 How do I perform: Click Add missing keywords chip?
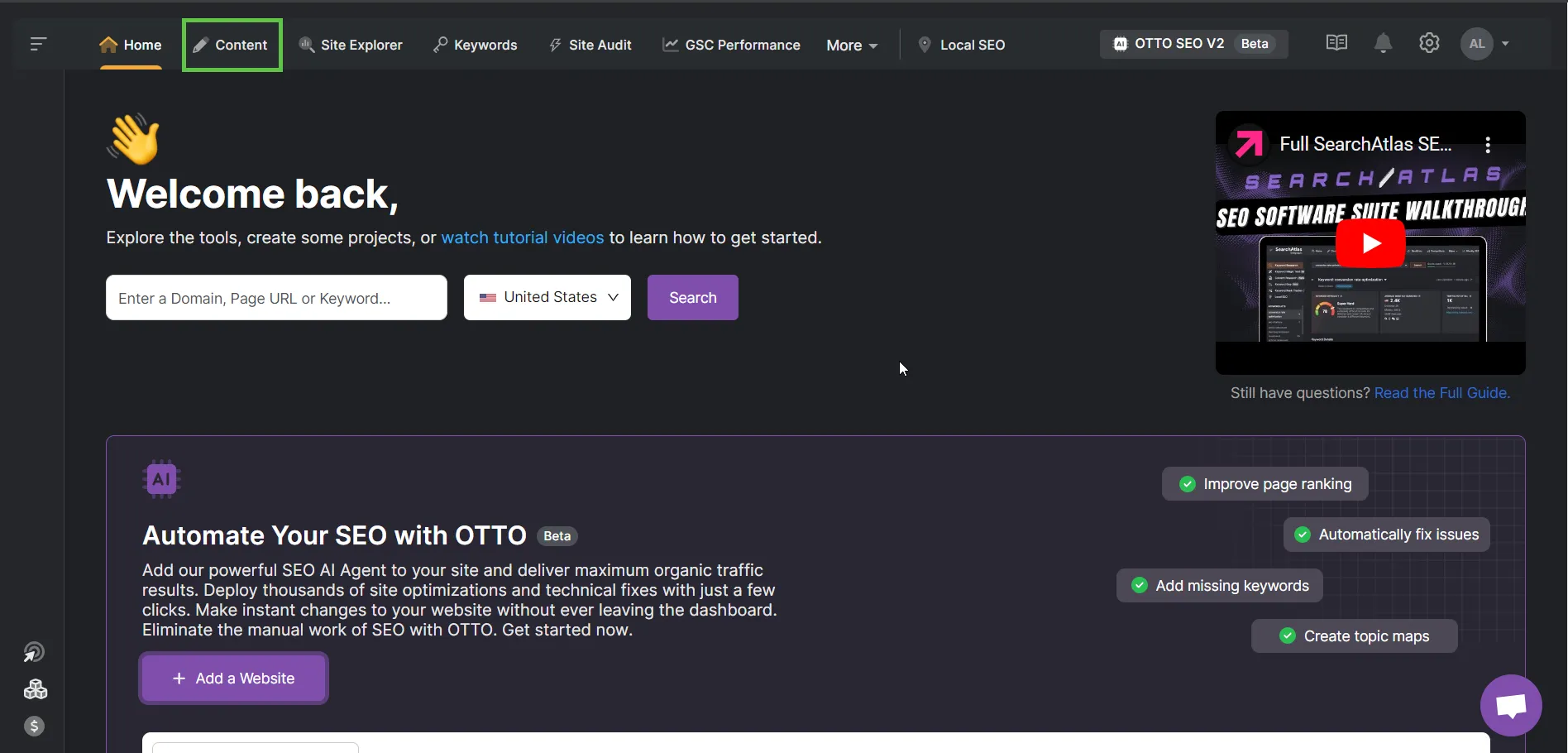[x=1220, y=586]
